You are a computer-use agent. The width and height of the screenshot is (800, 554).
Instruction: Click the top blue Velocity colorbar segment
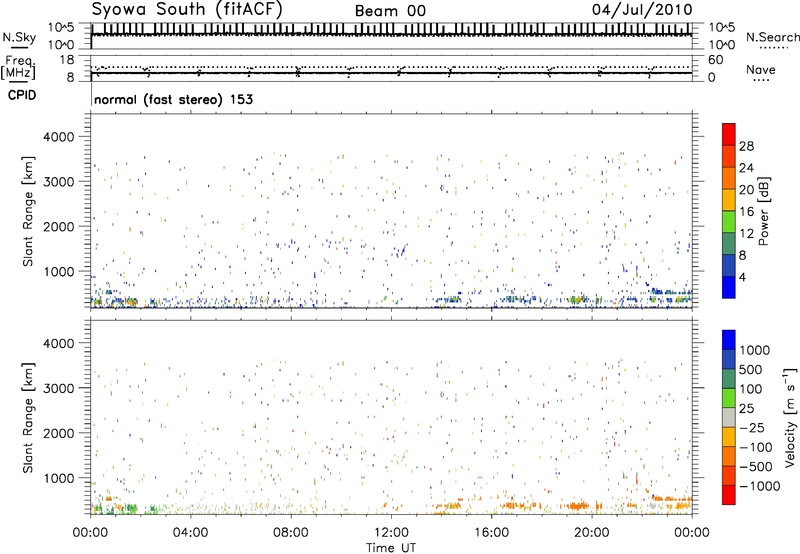tap(729, 340)
